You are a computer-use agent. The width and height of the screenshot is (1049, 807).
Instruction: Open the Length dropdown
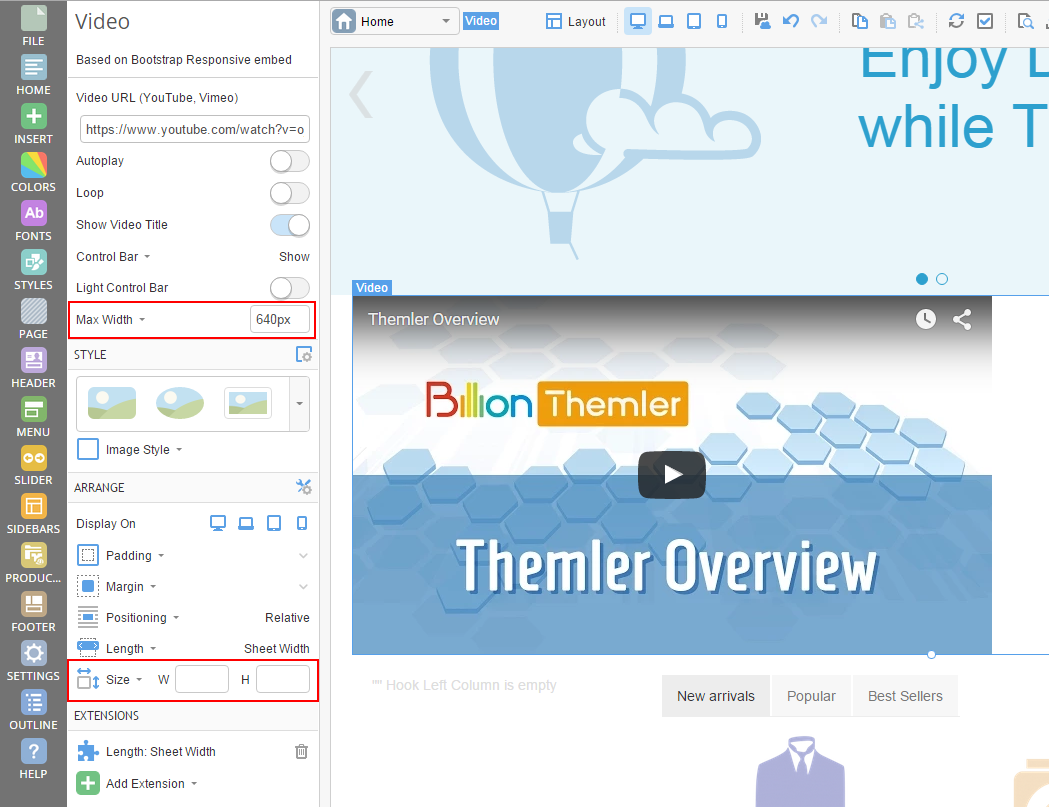pyautogui.click(x=131, y=648)
